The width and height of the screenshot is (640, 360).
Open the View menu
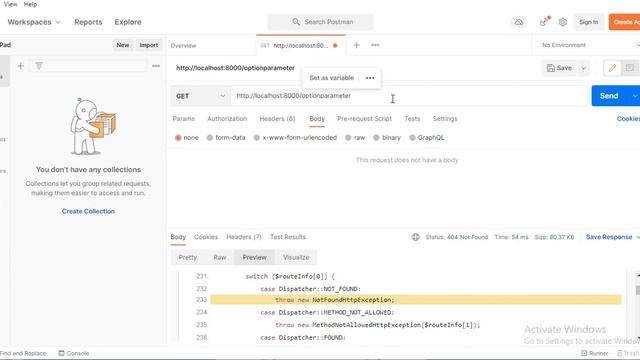10,4
